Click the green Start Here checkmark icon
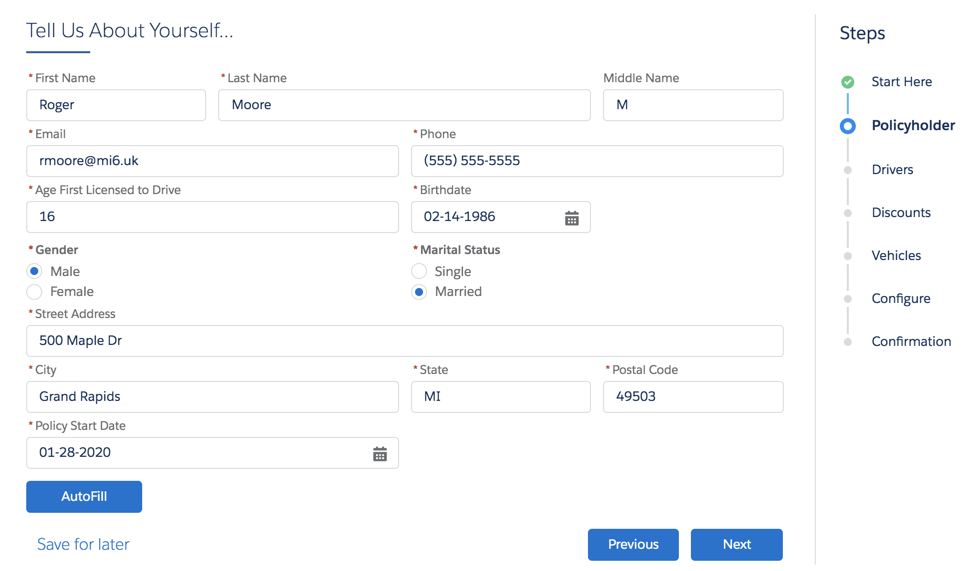This screenshot has height=571, width=979. click(x=847, y=82)
